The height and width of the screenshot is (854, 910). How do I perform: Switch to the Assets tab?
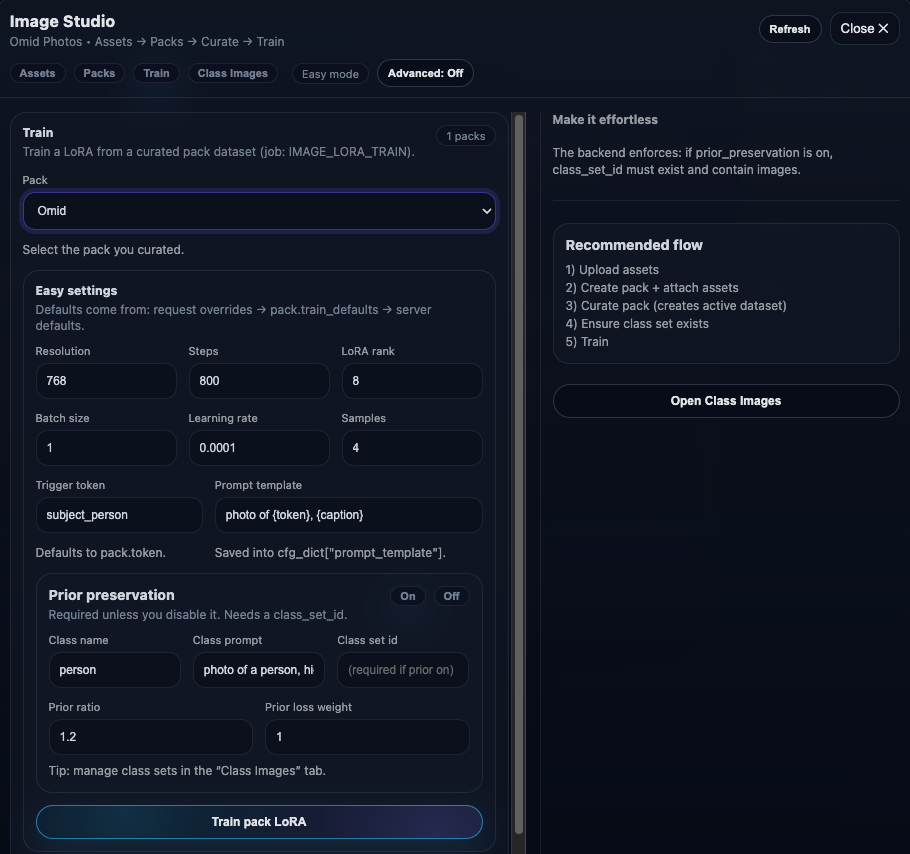tap(38, 73)
